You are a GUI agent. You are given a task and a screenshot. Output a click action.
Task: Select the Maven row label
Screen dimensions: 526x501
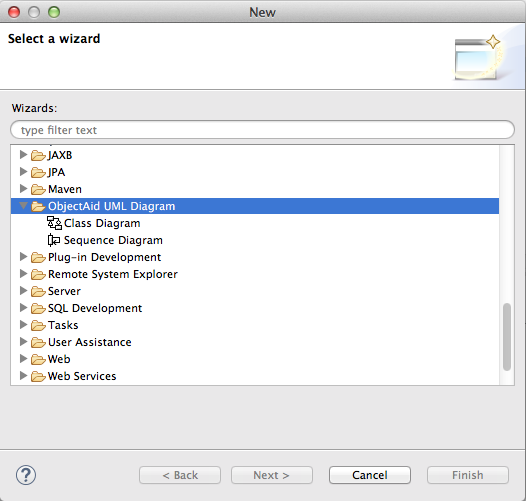(x=65, y=189)
